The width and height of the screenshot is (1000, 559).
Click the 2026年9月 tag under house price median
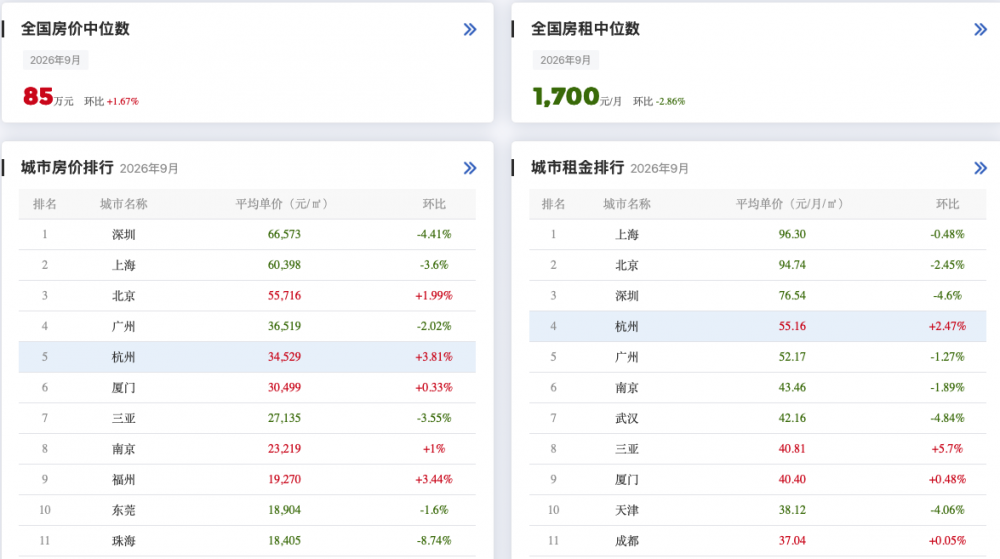pyautogui.click(x=55, y=60)
